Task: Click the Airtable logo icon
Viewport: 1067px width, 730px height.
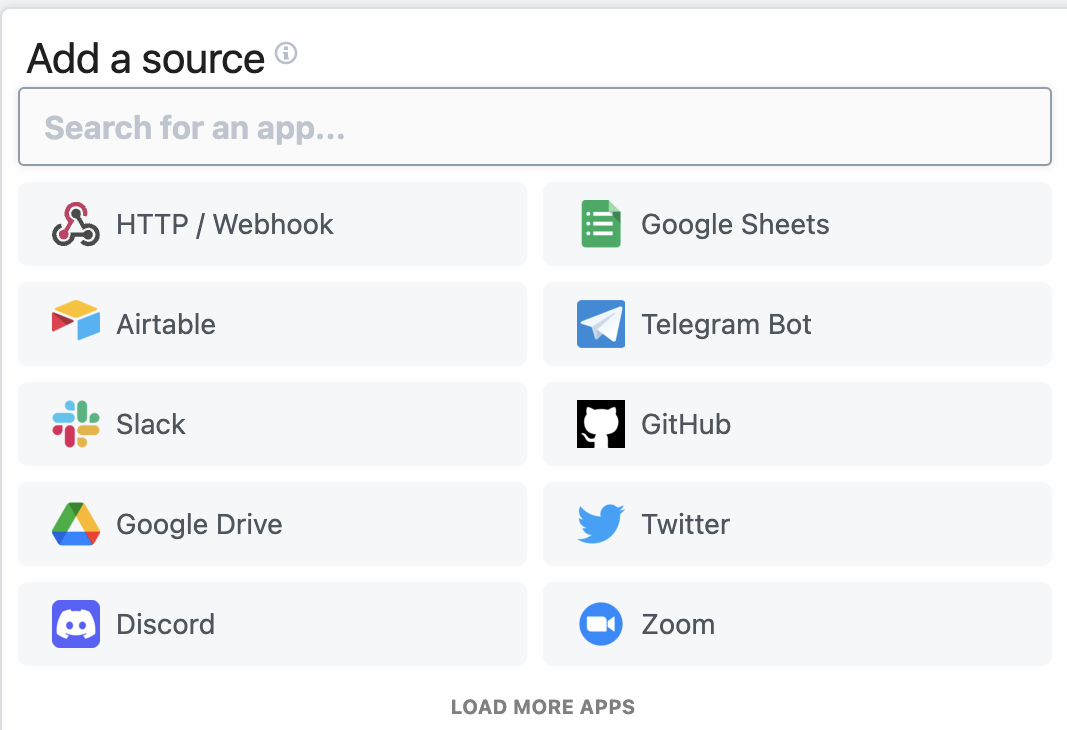Action: 76,320
